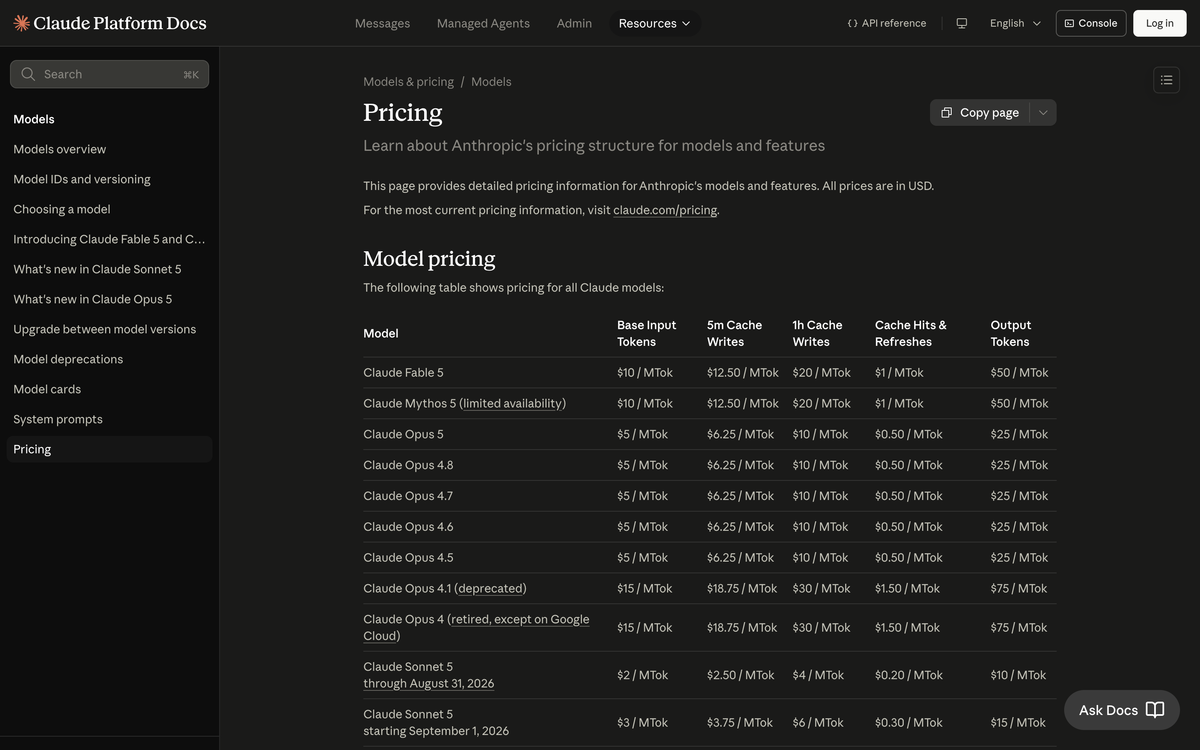Open the Messages nav tab

click(382, 23)
